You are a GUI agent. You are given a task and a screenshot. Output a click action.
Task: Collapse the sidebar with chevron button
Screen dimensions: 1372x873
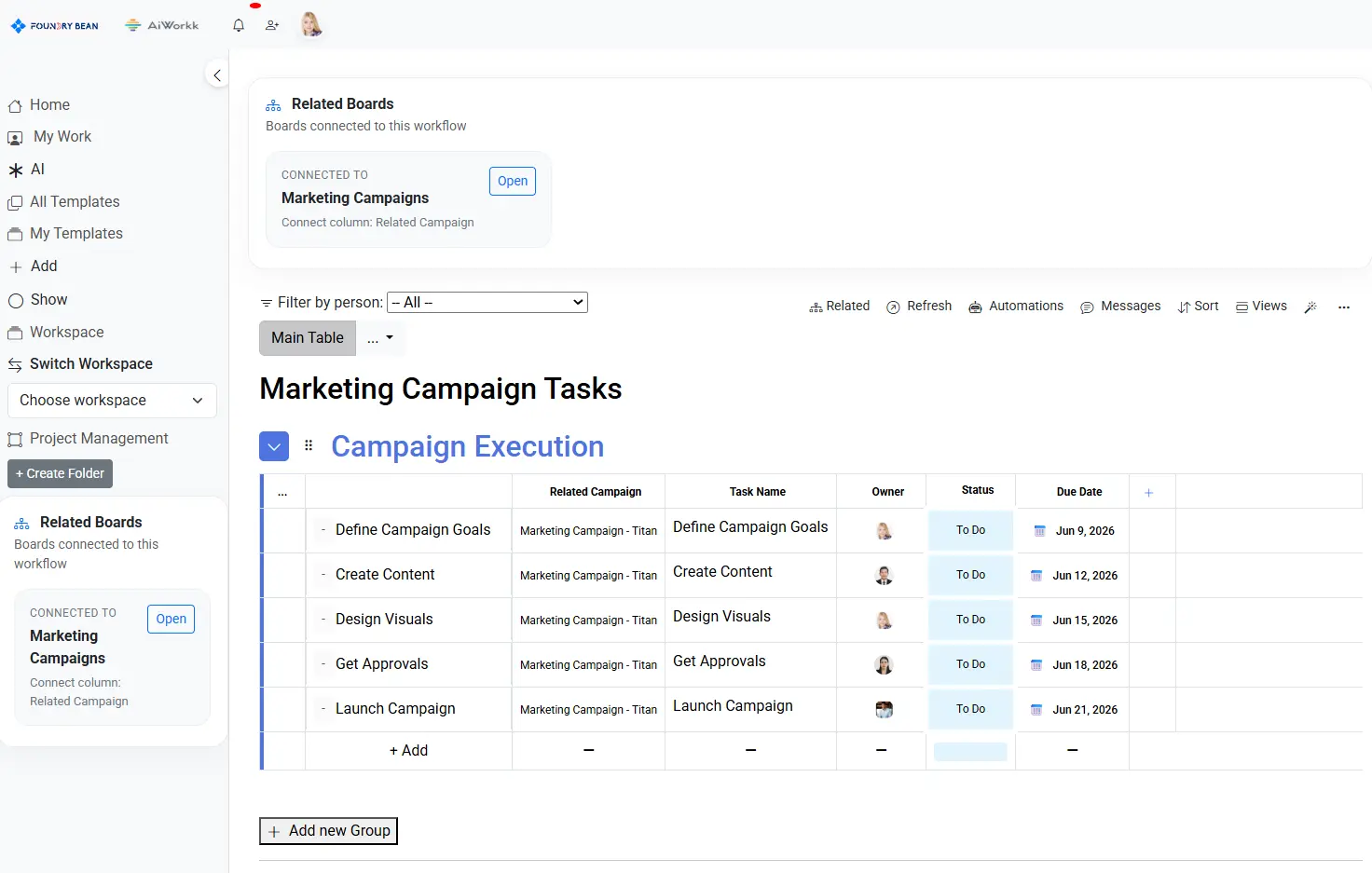[216, 75]
